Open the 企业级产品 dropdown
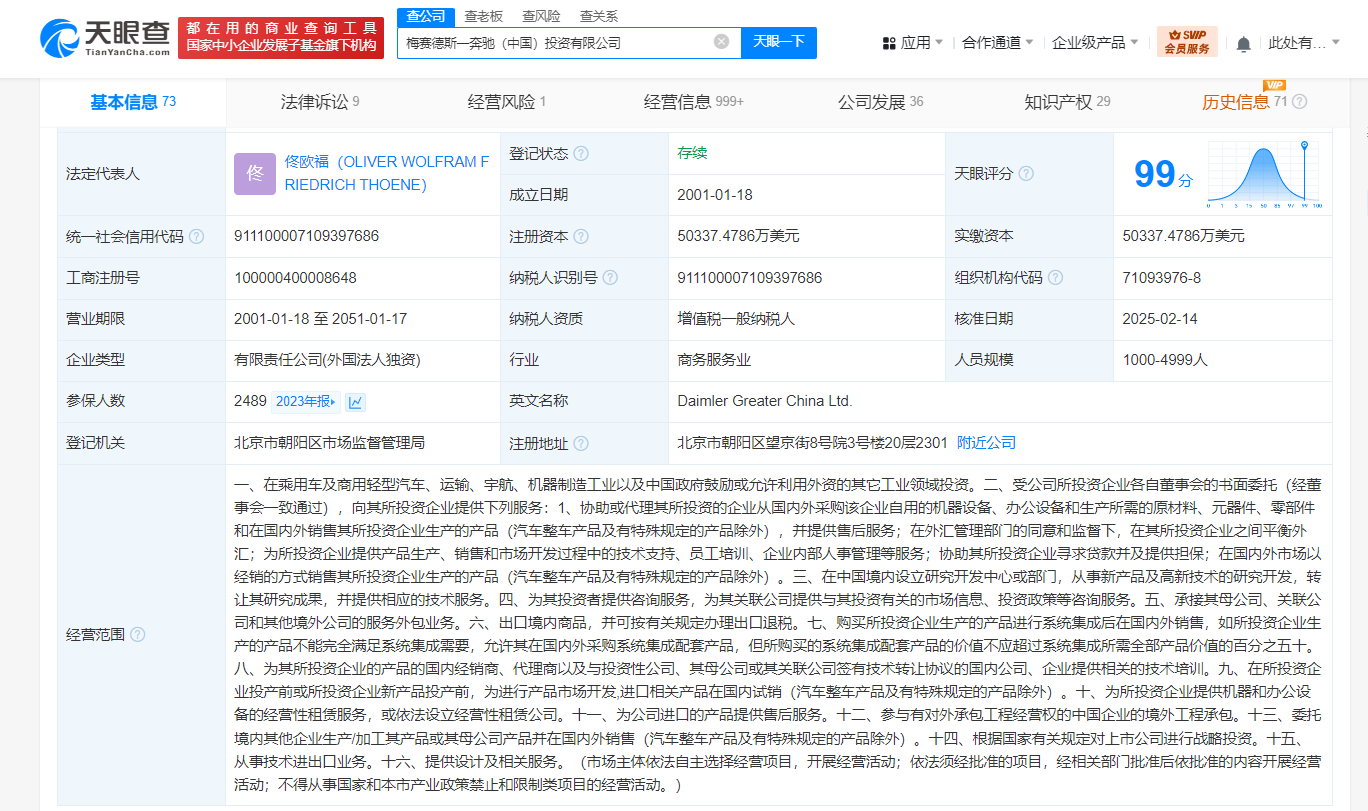 (1094, 43)
